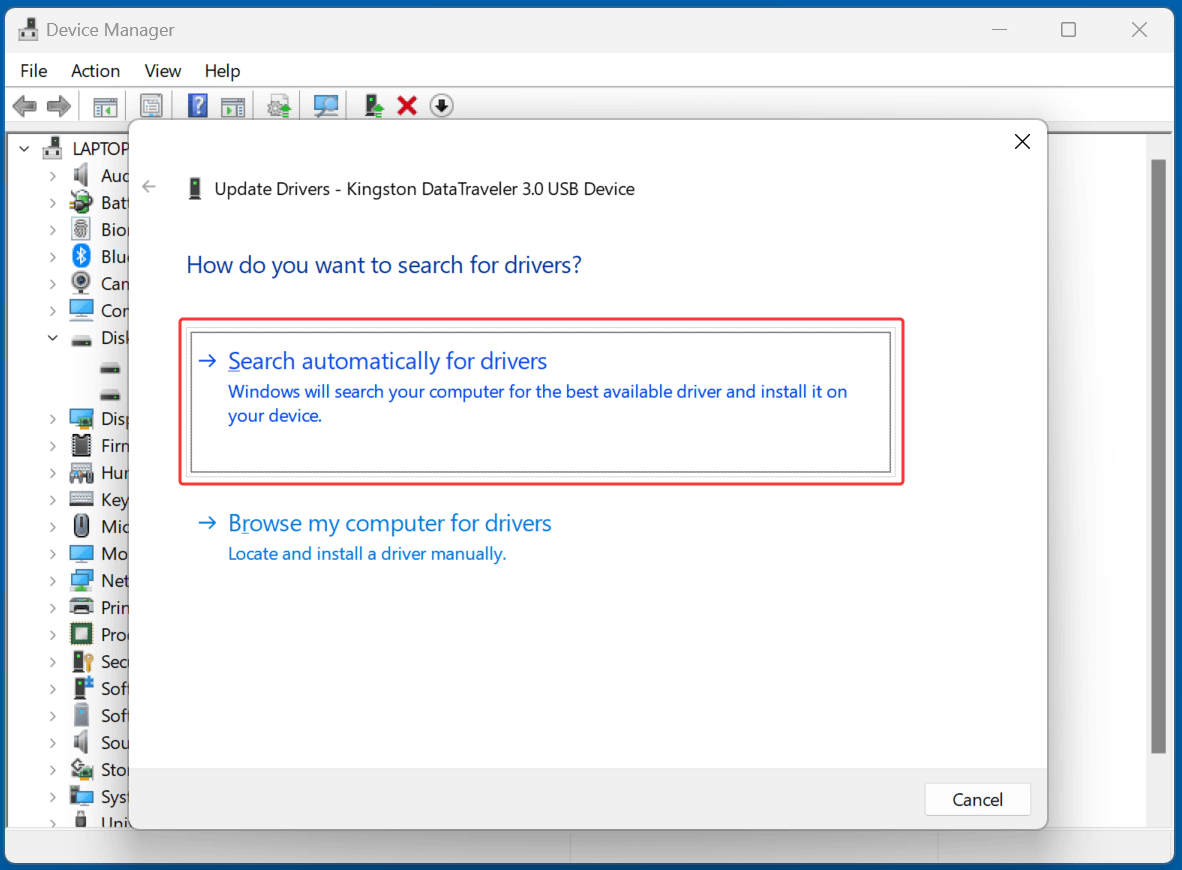Open Help using the blue question mark icon
The image size is (1182, 870).
[197, 105]
